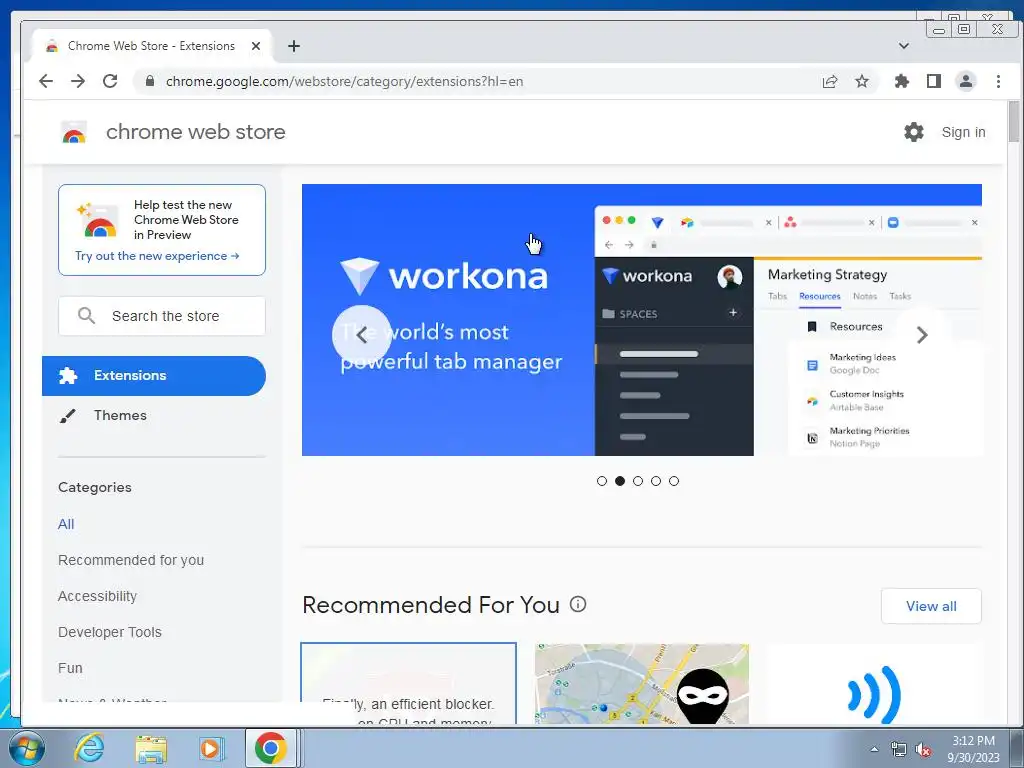Open Windows Media Player from taskbar
The width and height of the screenshot is (1024, 768).
[211, 748]
